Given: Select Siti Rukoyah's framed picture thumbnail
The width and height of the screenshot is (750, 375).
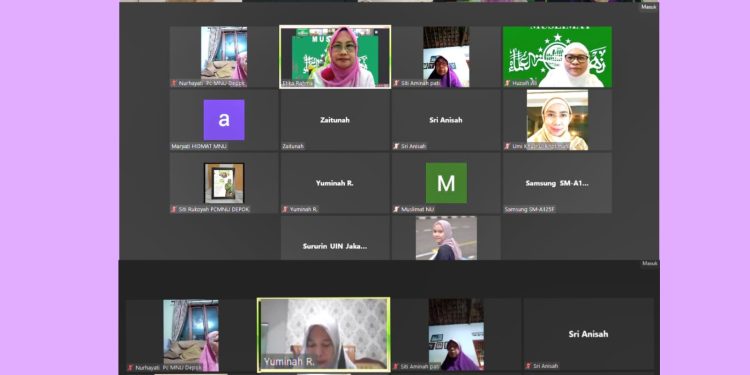Looking at the screenshot, I should coord(224,183).
